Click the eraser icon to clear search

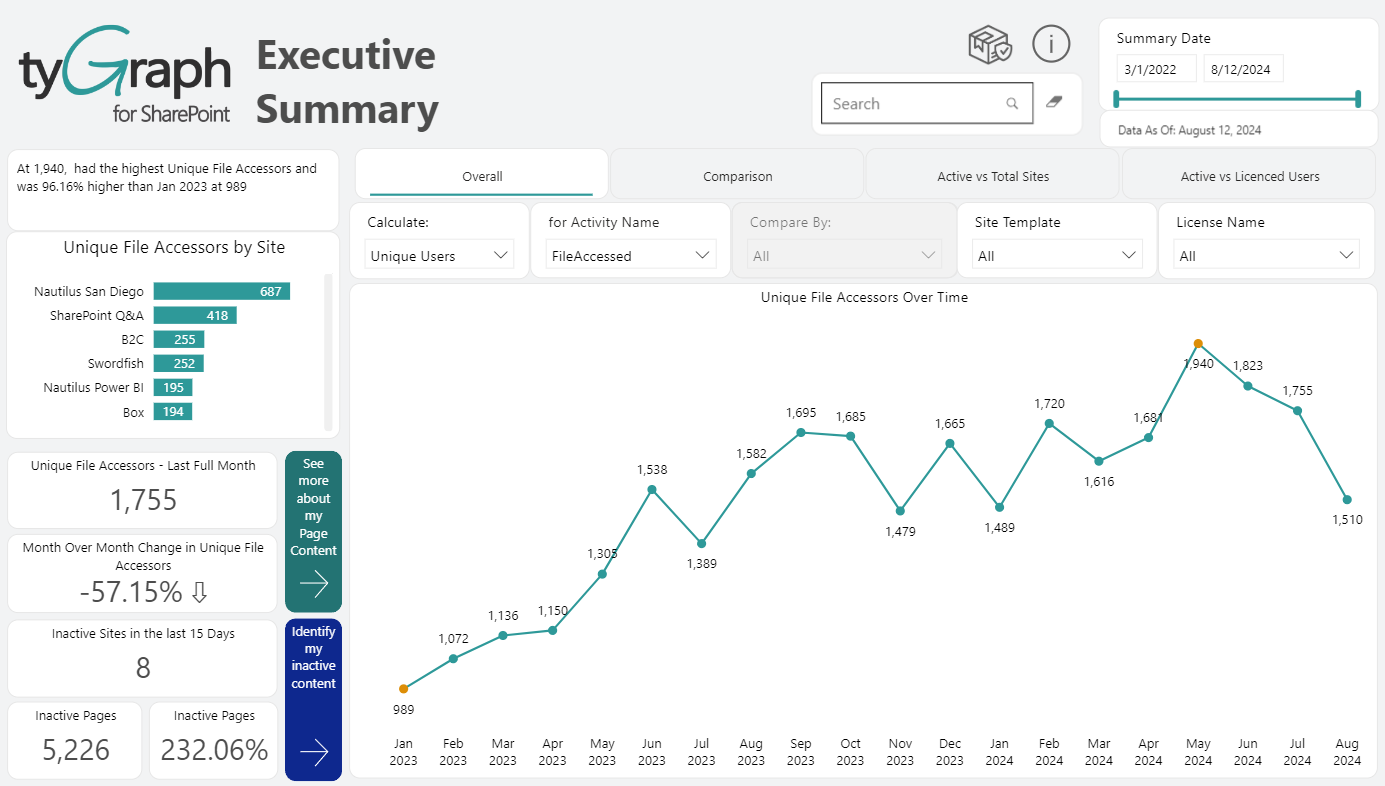point(1053,102)
